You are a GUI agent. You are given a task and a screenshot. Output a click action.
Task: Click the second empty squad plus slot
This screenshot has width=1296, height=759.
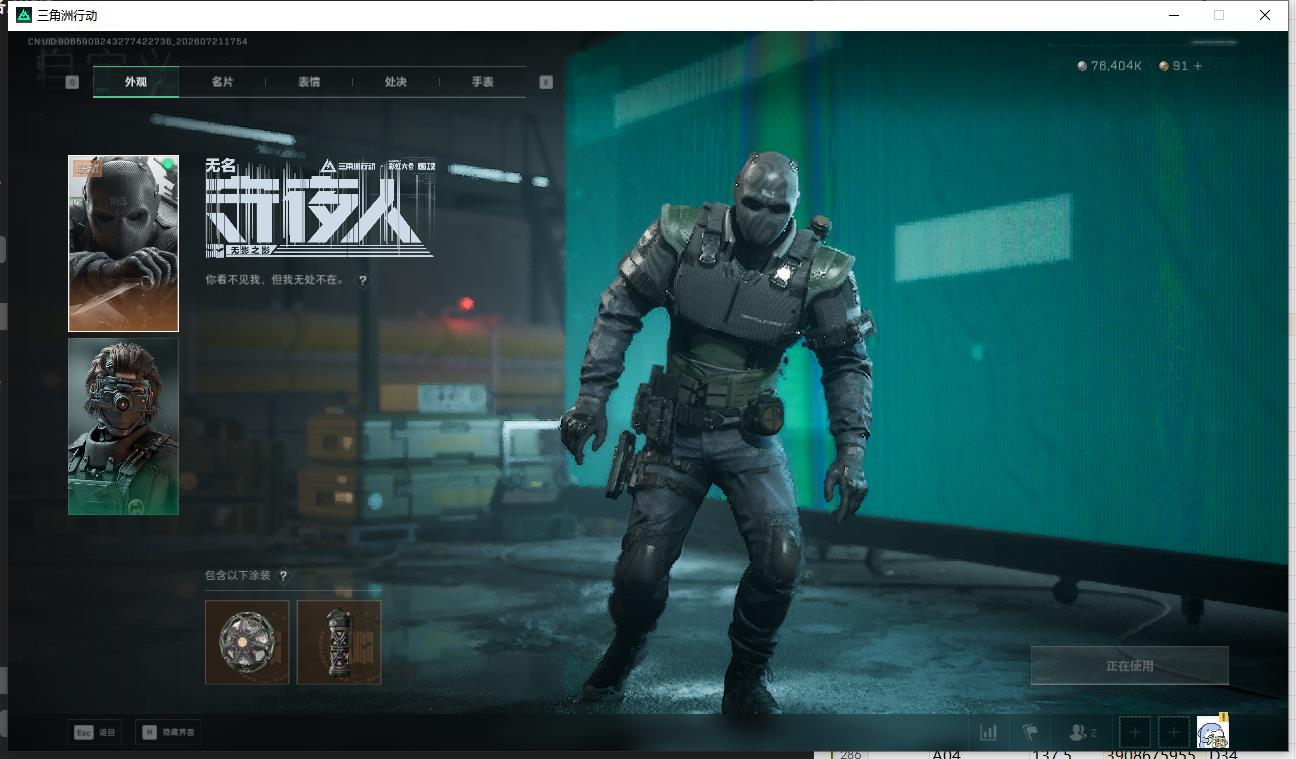tap(1174, 733)
